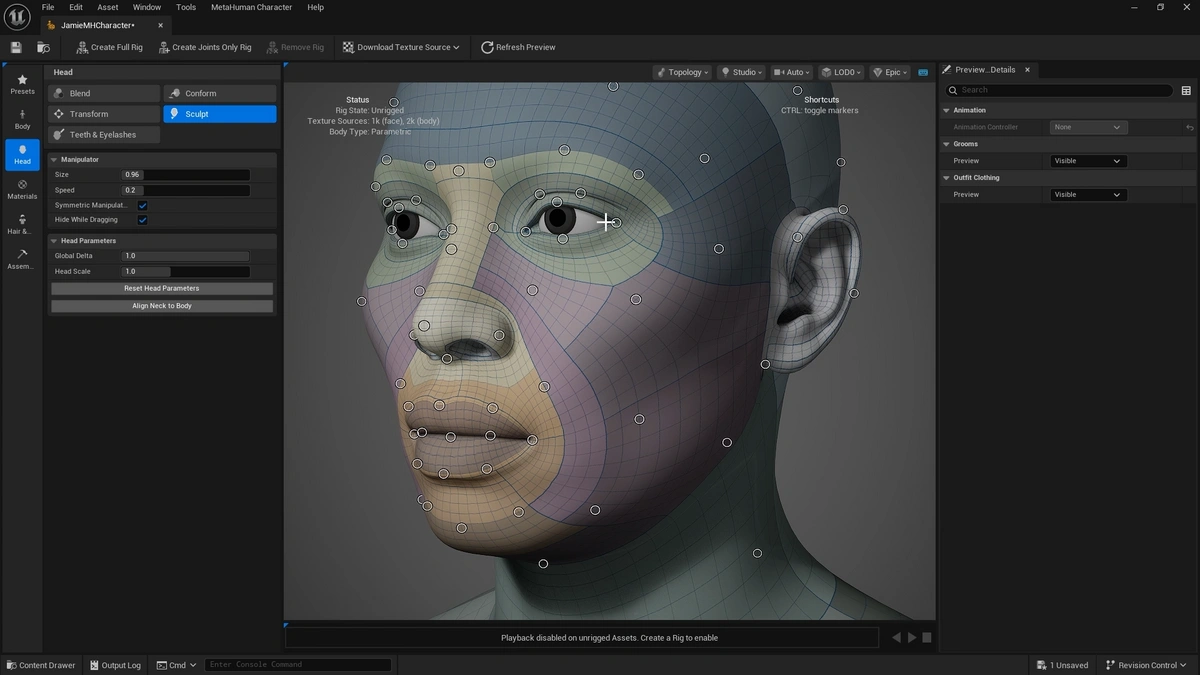Open the Grooms Preview visibility dropdown
The image size is (1200, 675).
click(1088, 161)
